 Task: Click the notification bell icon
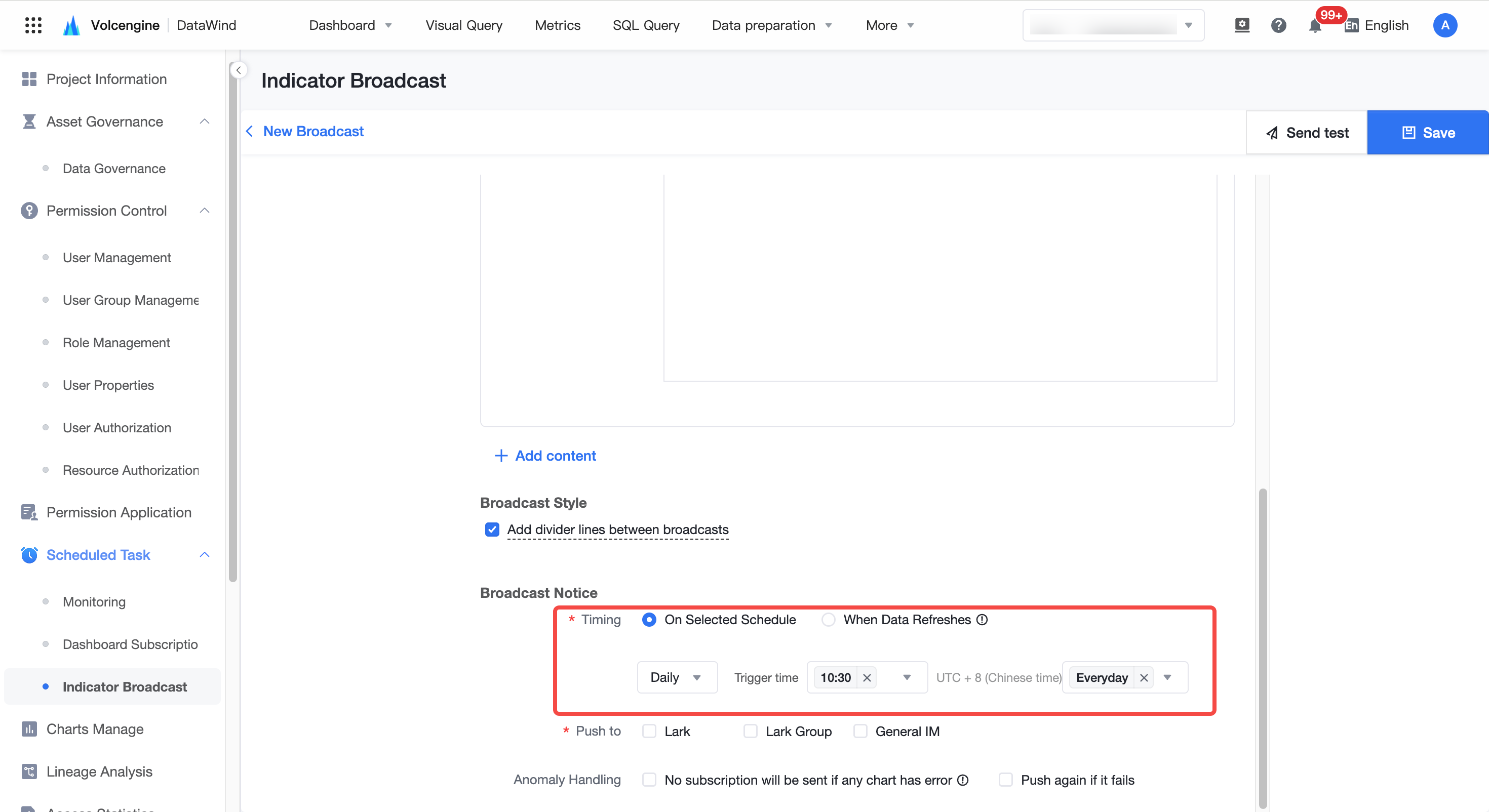point(1315,25)
